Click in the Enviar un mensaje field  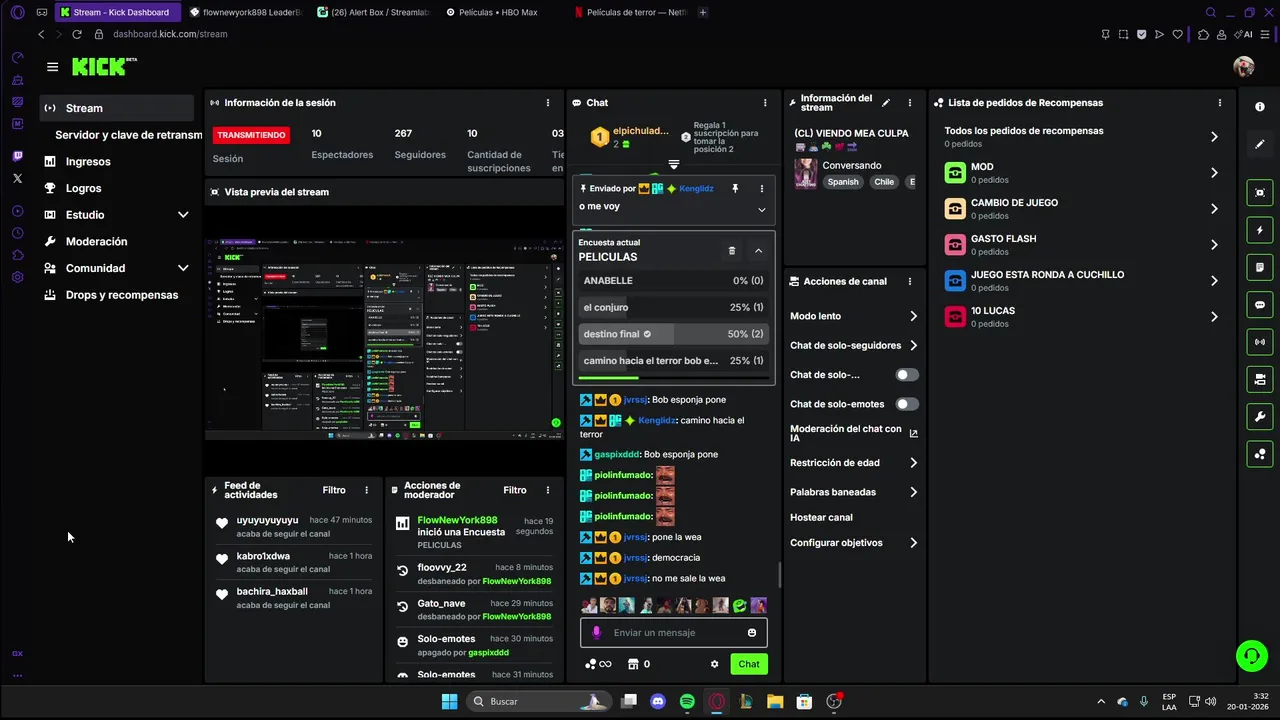click(674, 633)
